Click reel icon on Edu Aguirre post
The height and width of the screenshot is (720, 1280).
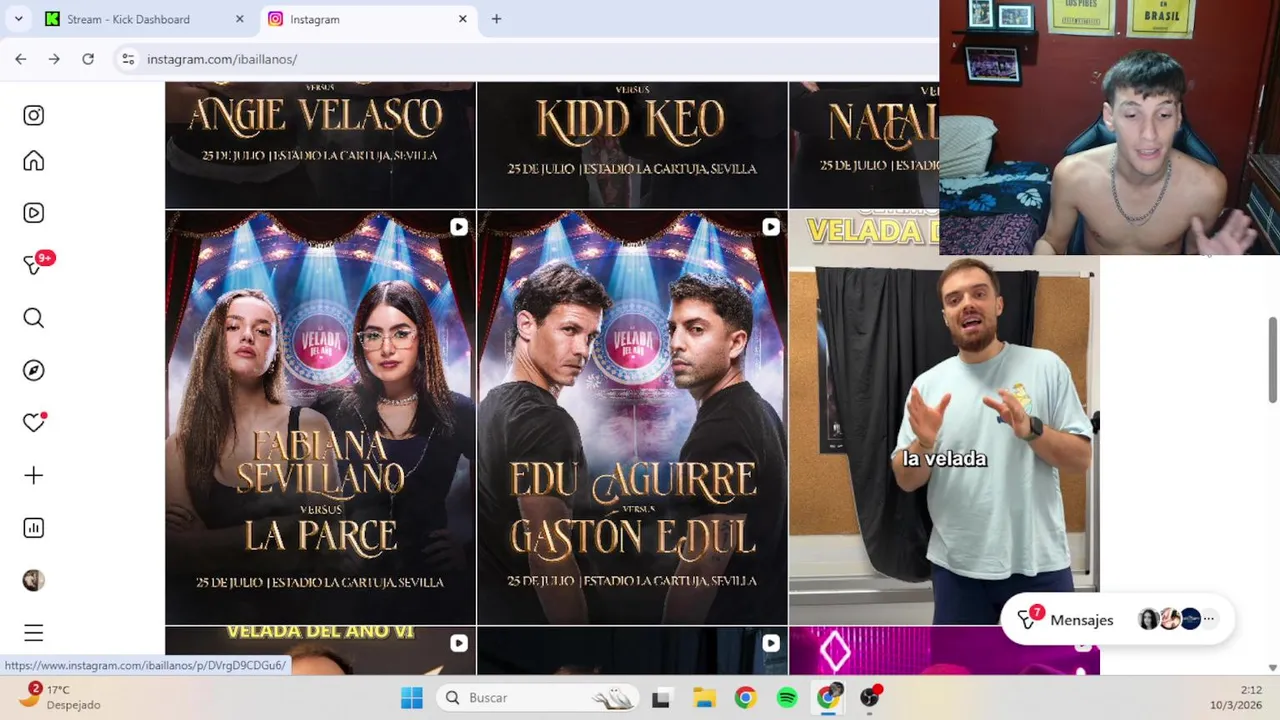point(770,227)
